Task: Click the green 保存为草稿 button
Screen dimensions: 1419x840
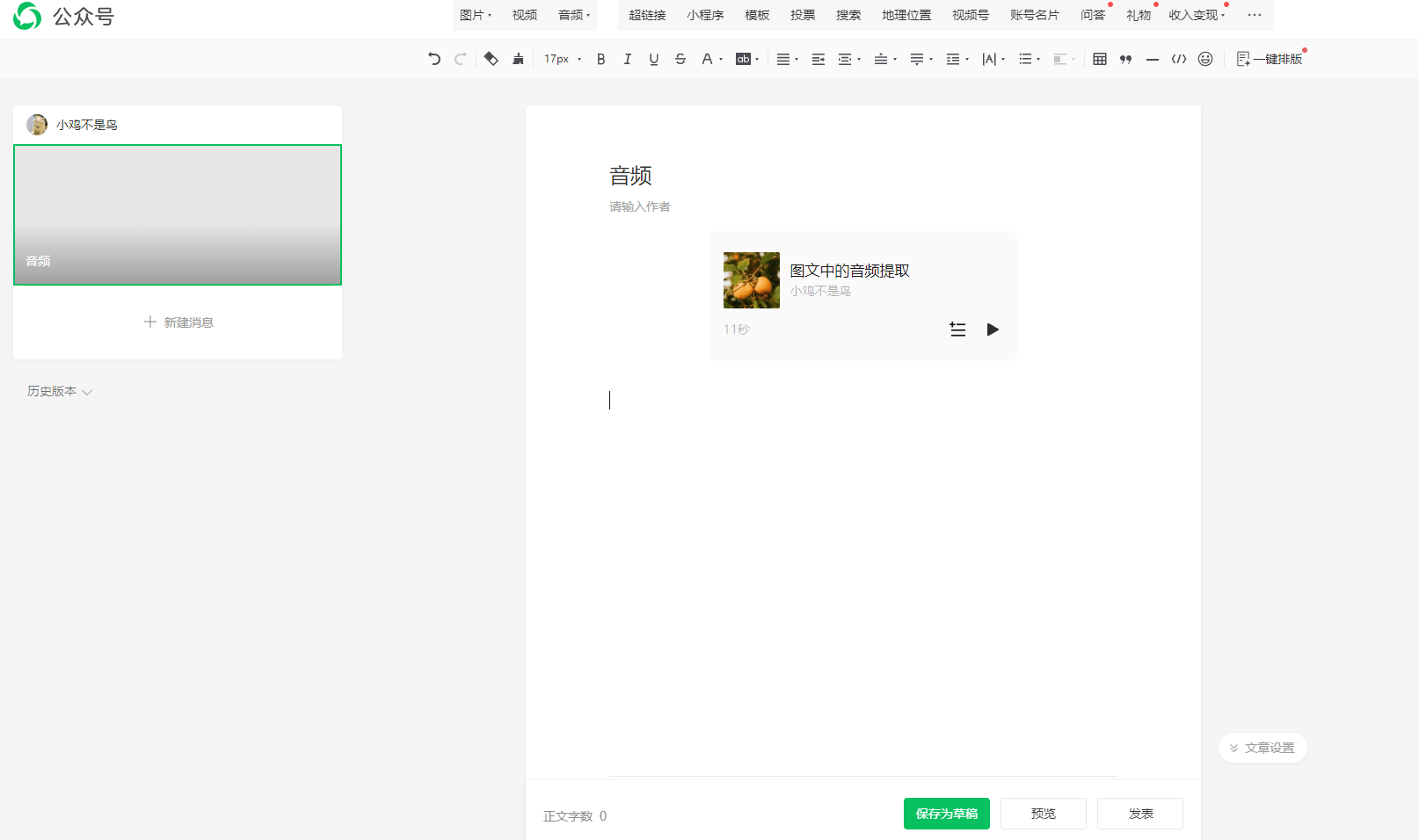Action: [946, 814]
